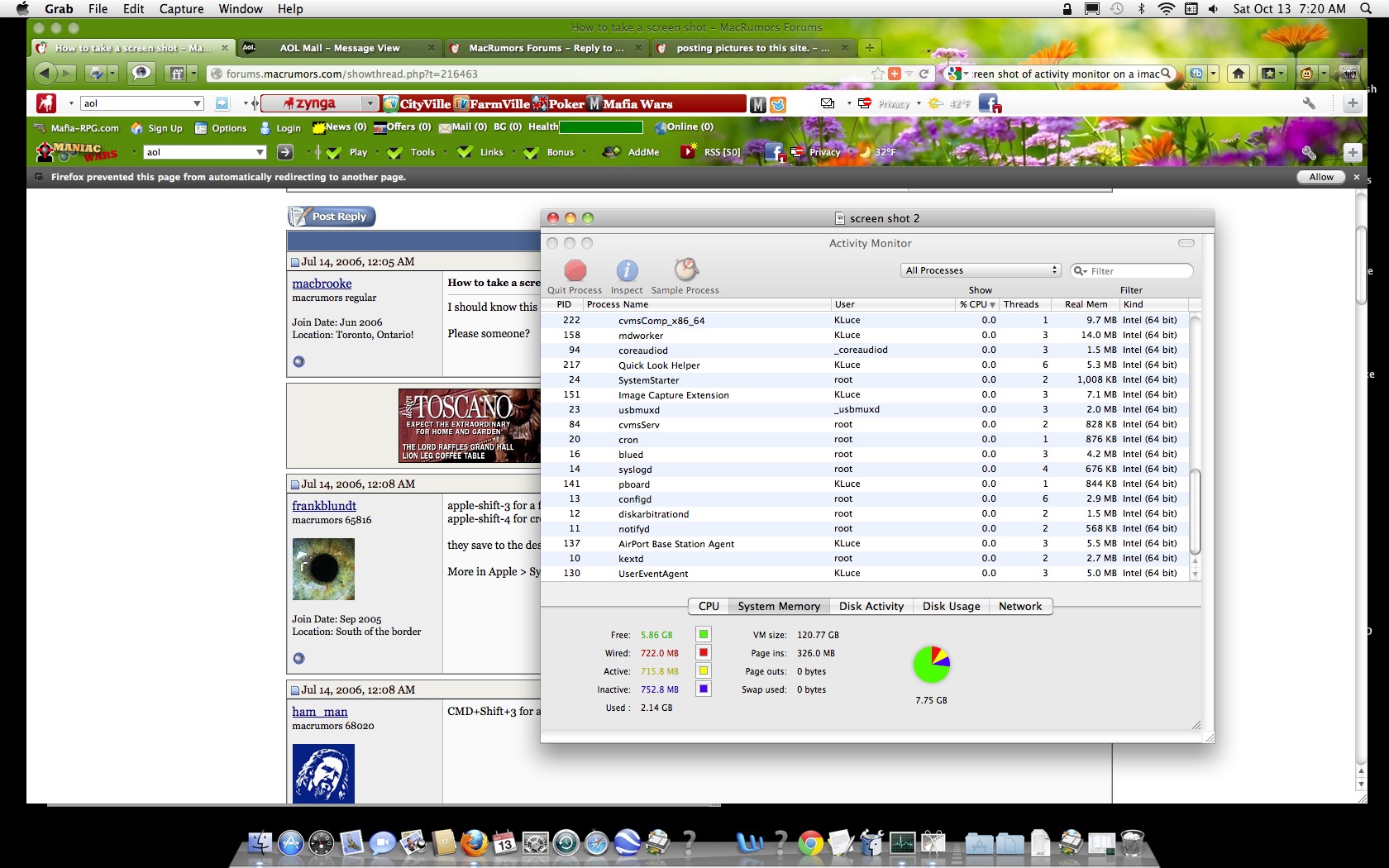Select the SystemStarter process row
Image resolution: width=1389 pixels, height=868 pixels.
865,379
